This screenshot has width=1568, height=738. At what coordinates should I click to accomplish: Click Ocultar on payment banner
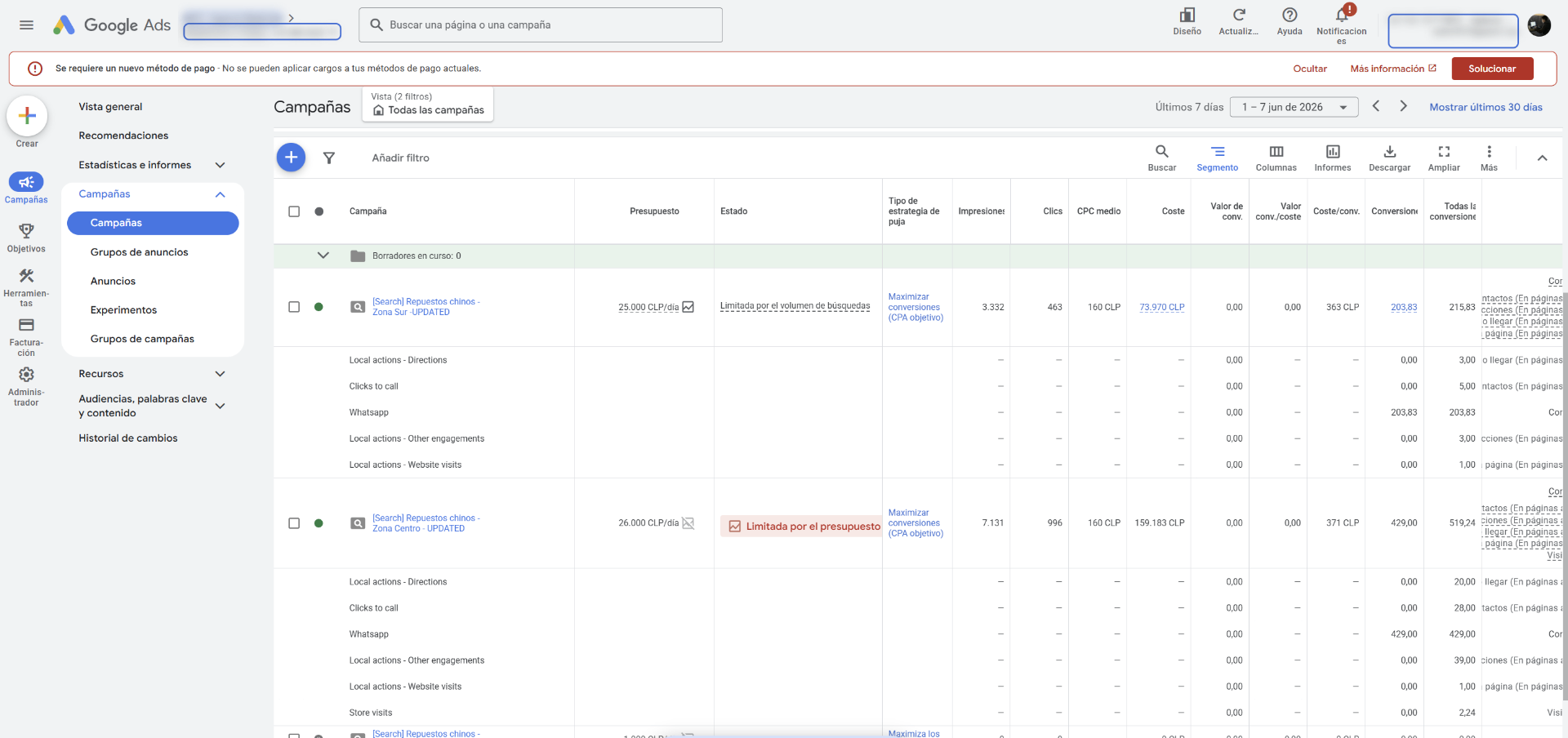click(1310, 69)
